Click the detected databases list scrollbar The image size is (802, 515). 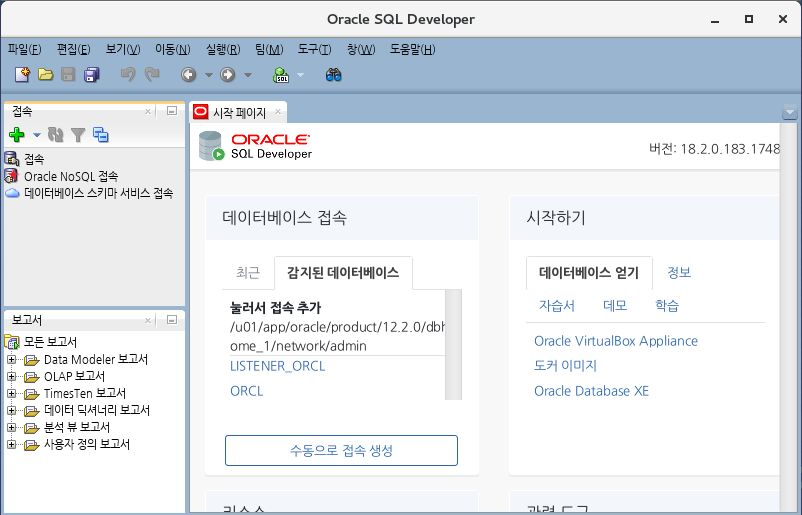[x=453, y=344]
